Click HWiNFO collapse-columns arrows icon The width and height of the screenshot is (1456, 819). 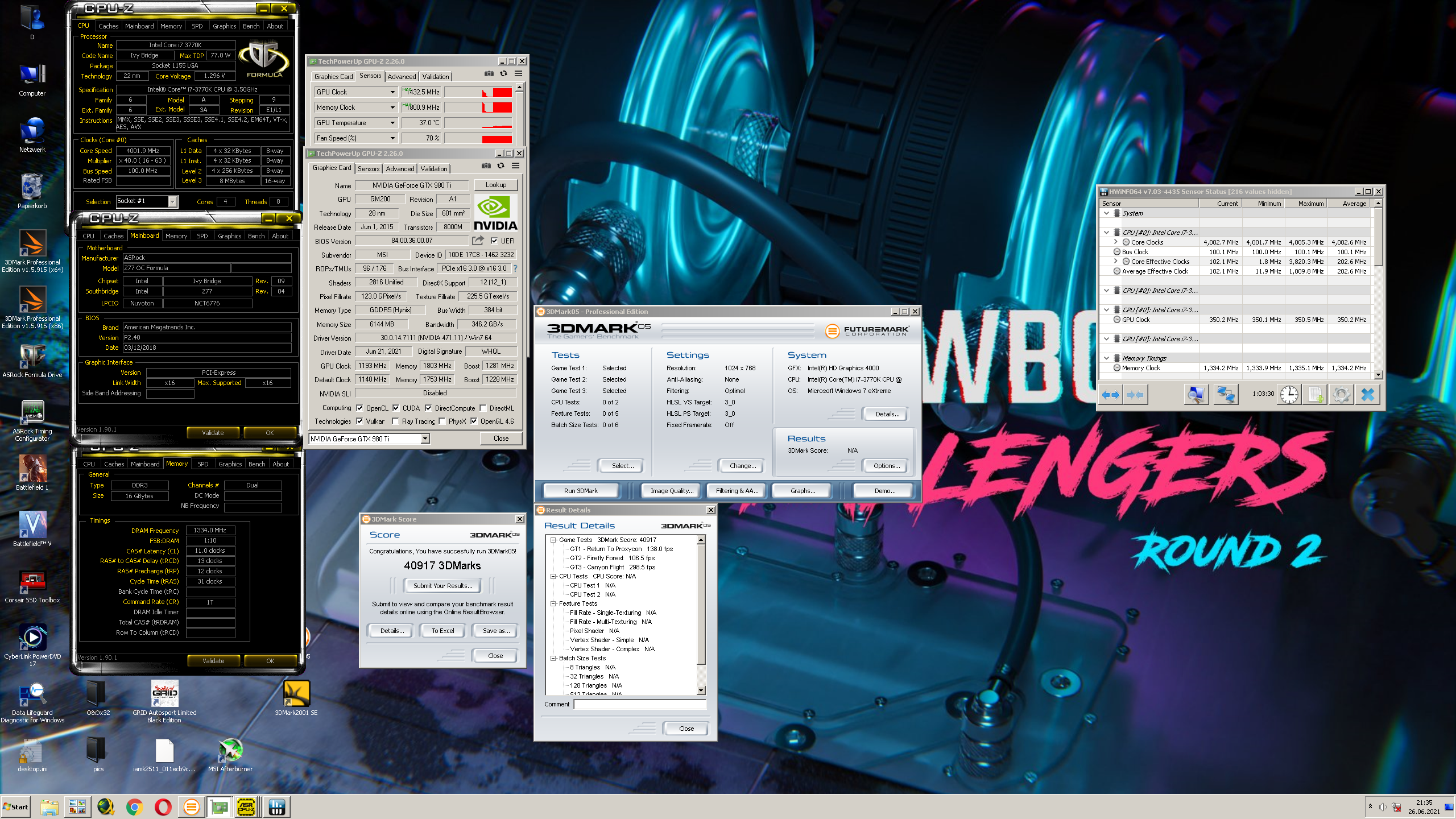pos(1135,394)
